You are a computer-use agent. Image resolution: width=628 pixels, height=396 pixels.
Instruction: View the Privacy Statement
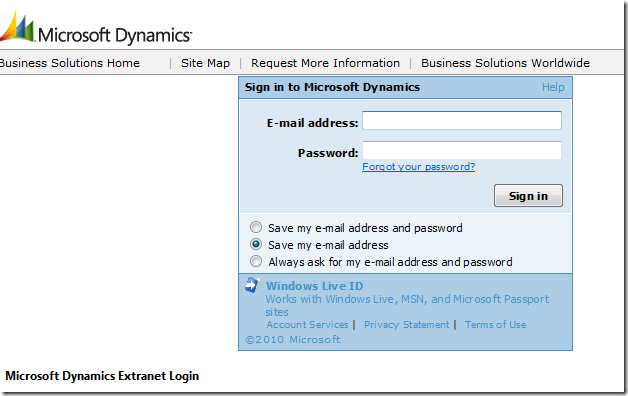(407, 325)
